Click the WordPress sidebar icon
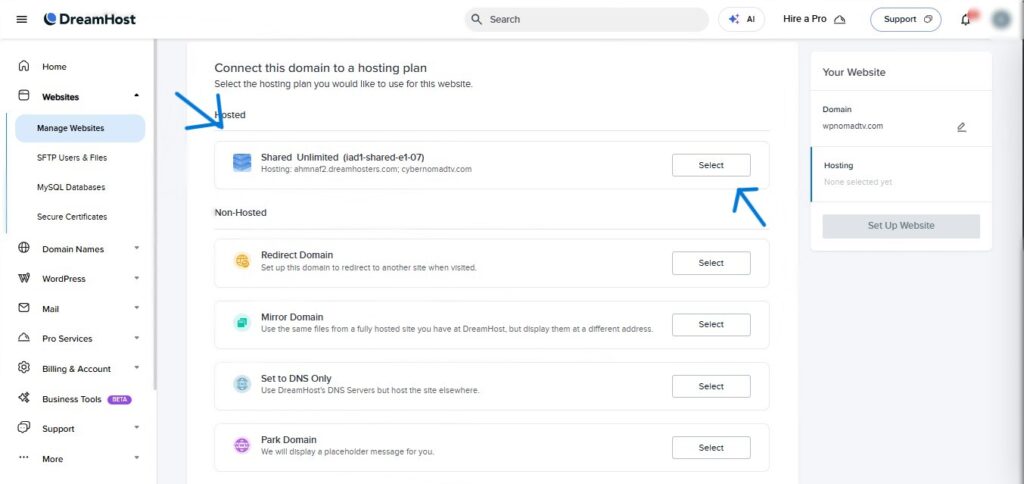This screenshot has width=1024, height=484. coord(24,278)
